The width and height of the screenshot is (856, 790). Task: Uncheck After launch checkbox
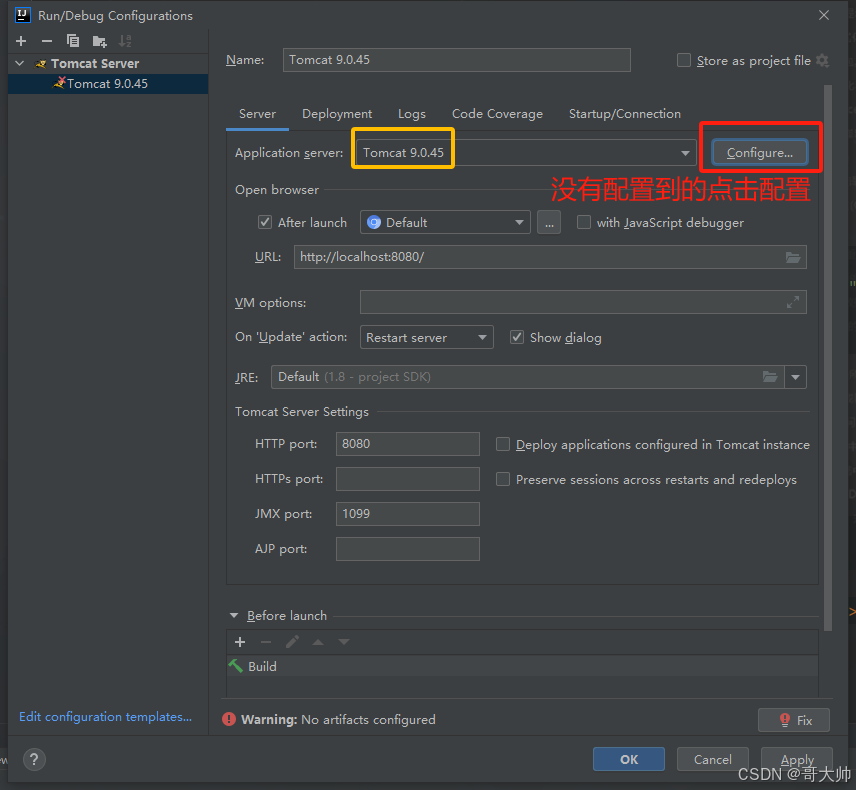click(x=265, y=222)
